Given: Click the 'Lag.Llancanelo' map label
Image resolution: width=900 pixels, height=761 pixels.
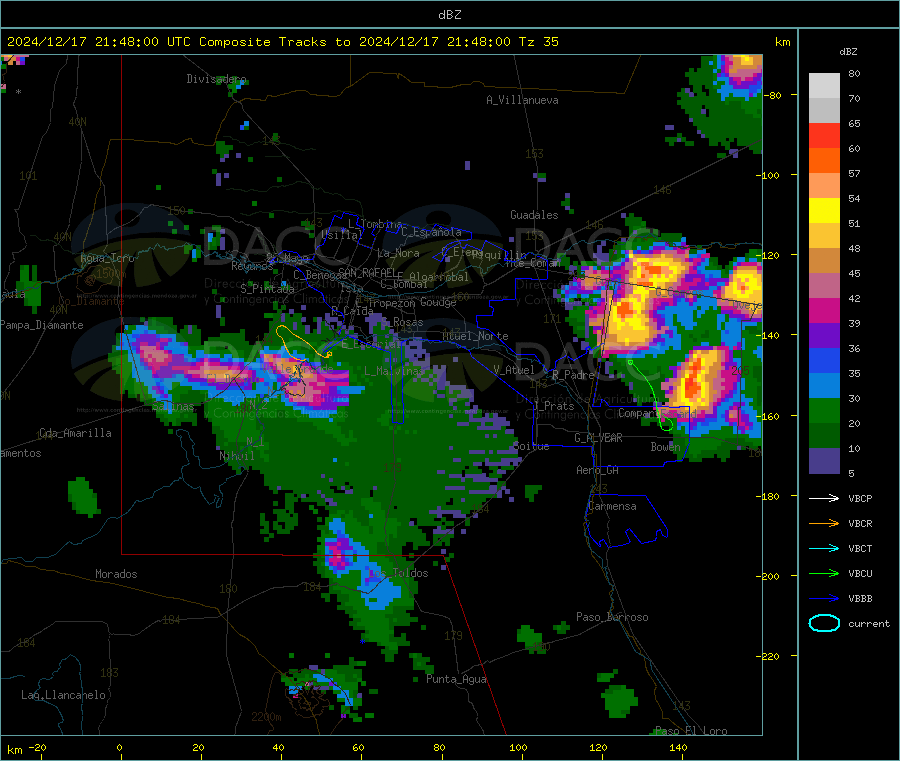Looking at the screenshot, I should point(63,695).
